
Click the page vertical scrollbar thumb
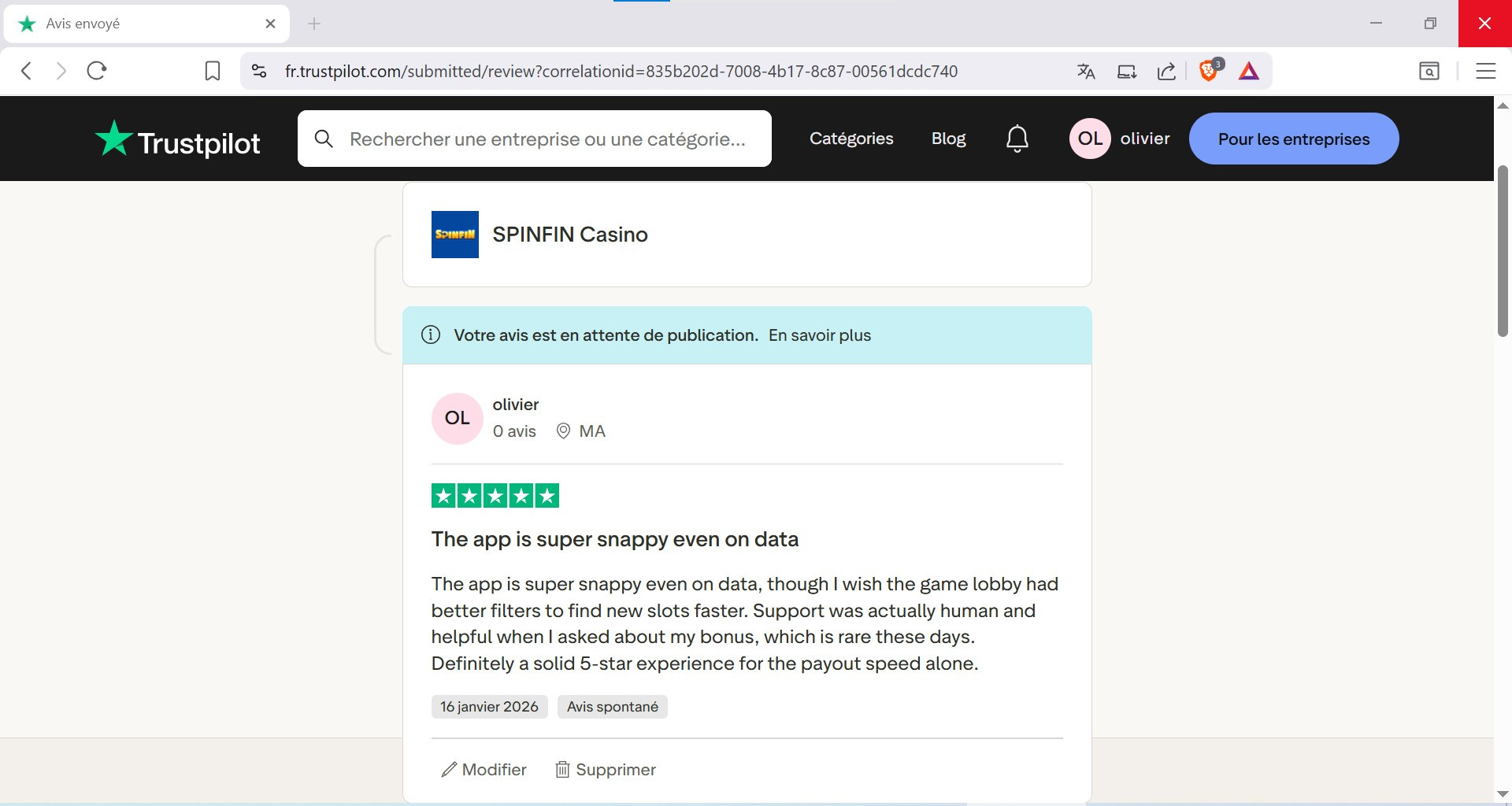tap(1503, 251)
